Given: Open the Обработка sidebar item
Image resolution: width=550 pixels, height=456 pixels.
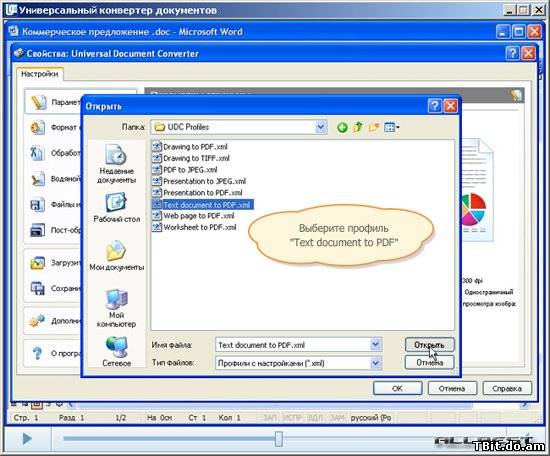Looking at the screenshot, I should point(54,153).
